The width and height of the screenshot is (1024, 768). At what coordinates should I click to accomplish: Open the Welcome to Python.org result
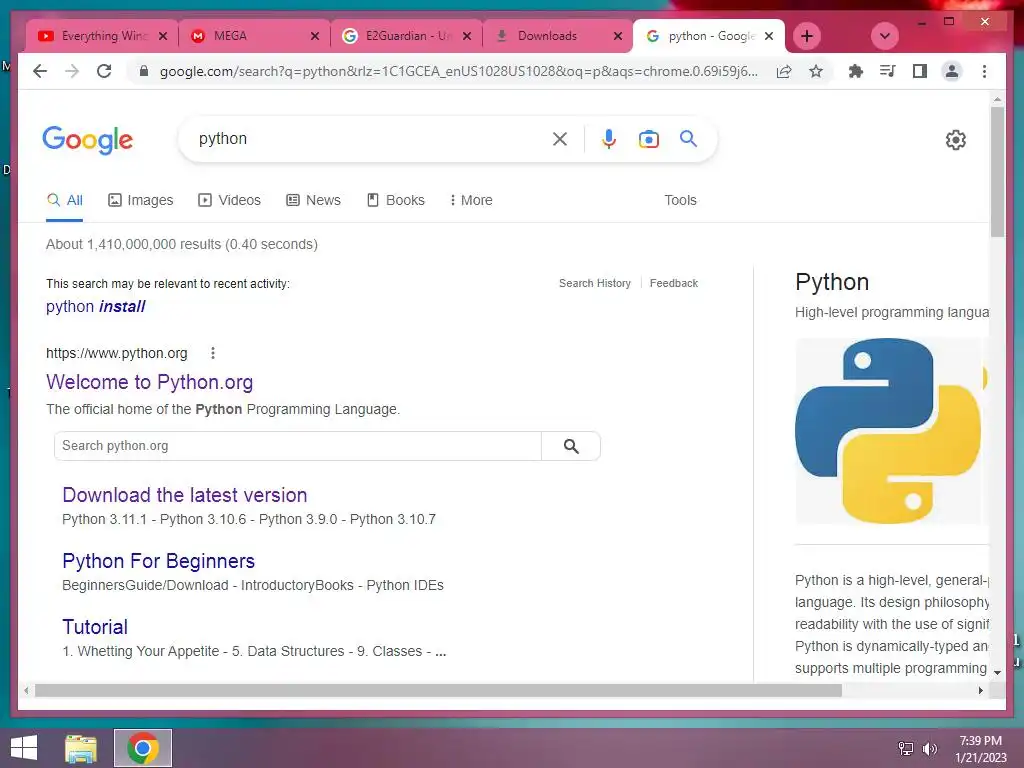coord(150,382)
